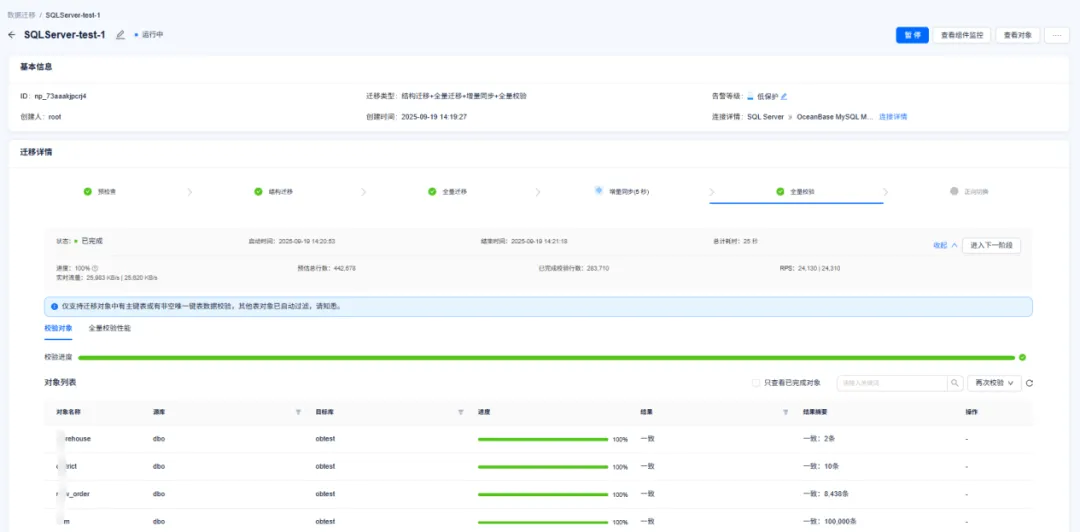Screen dimensions: 1080x532
Task: Click the search magnifier icon in object list
Action: [x=955, y=383]
